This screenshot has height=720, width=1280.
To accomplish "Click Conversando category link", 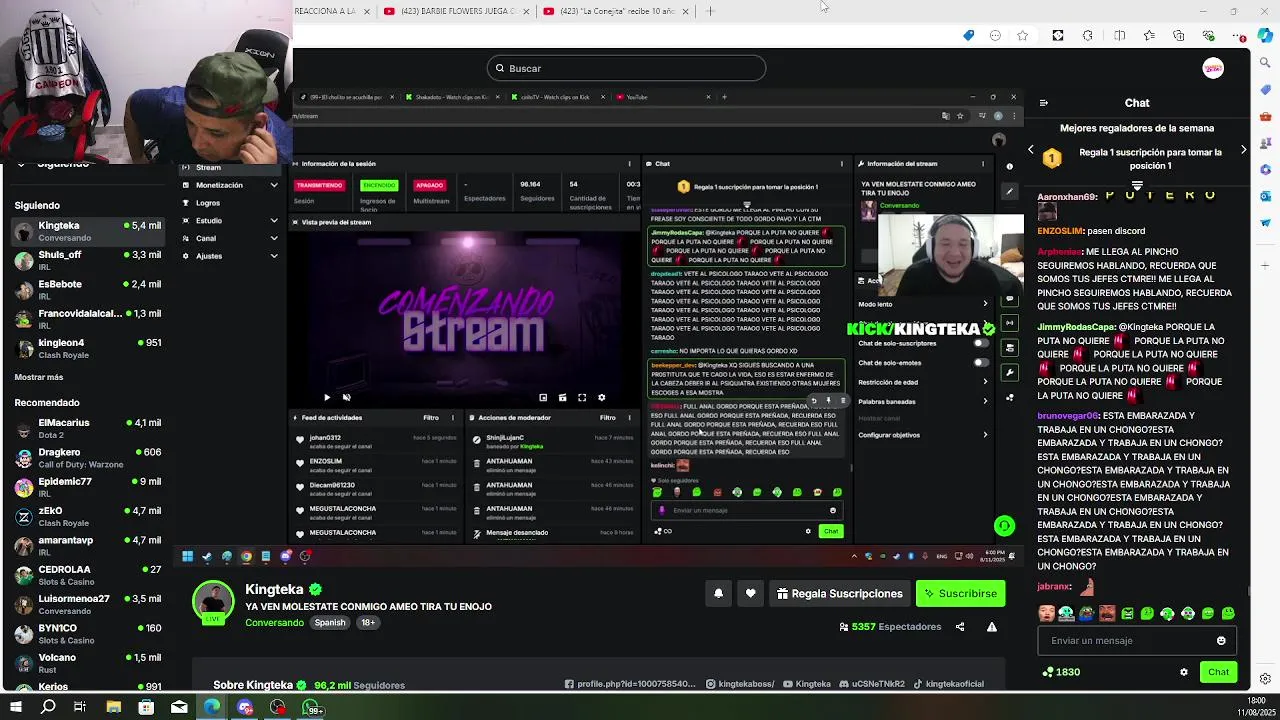I will tap(274, 623).
